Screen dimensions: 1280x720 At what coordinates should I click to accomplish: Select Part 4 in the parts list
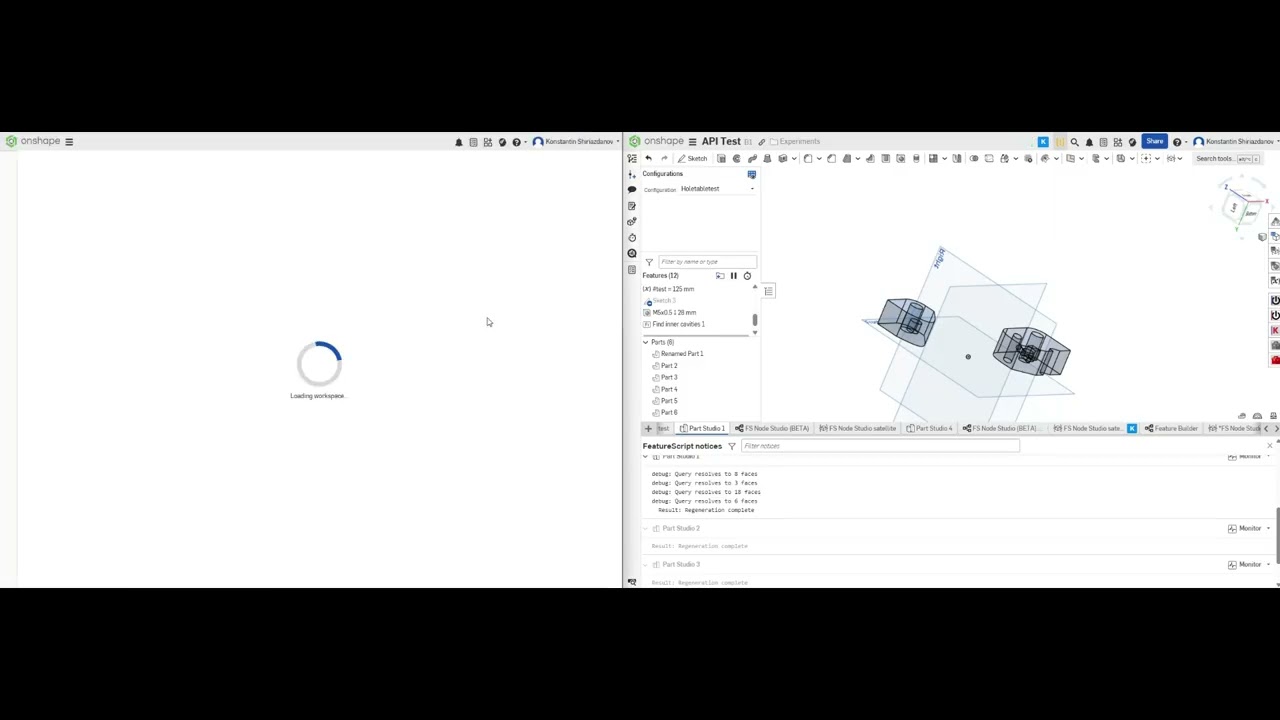[x=665, y=389]
